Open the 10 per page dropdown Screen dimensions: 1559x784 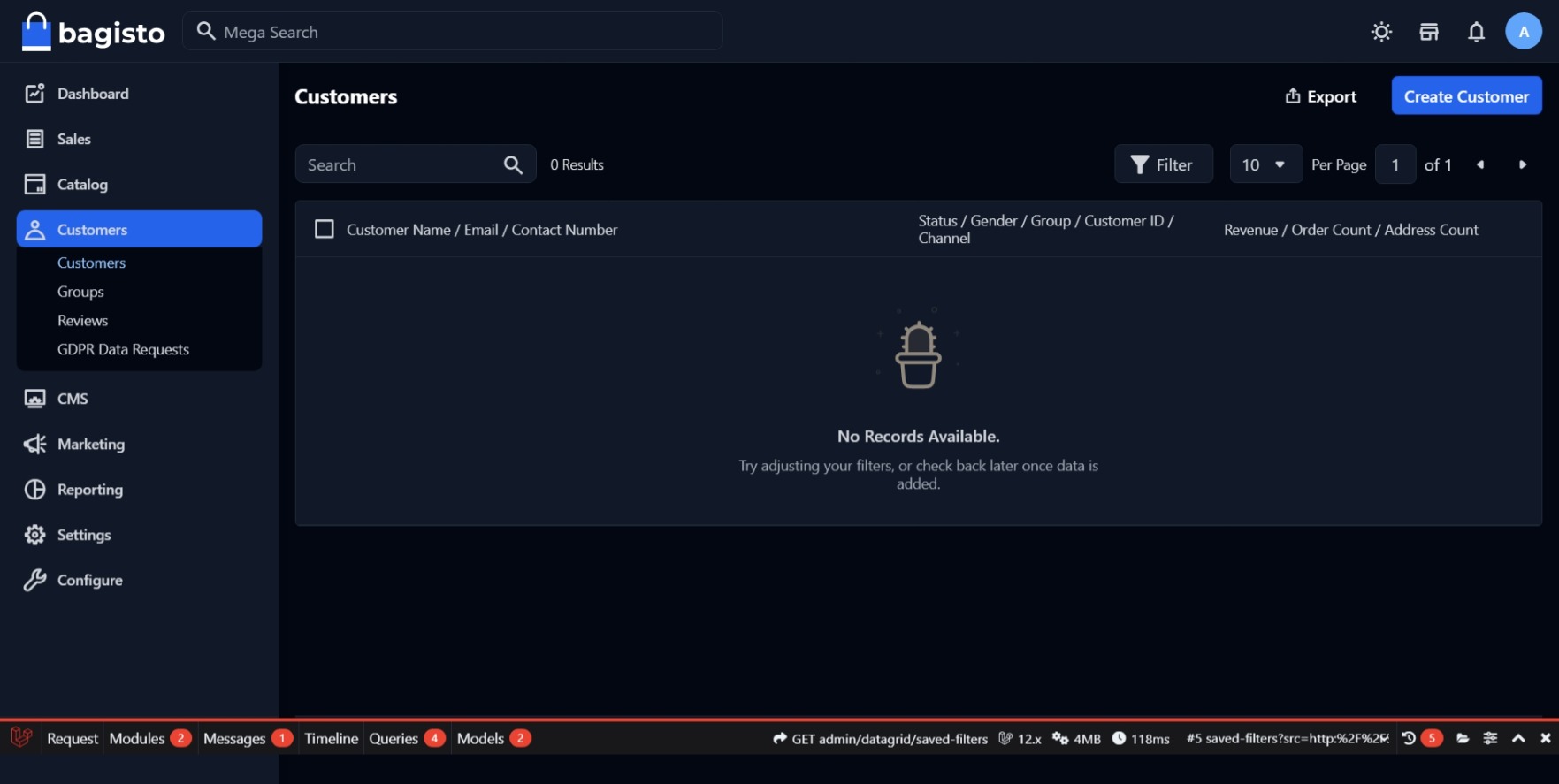click(1265, 164)
